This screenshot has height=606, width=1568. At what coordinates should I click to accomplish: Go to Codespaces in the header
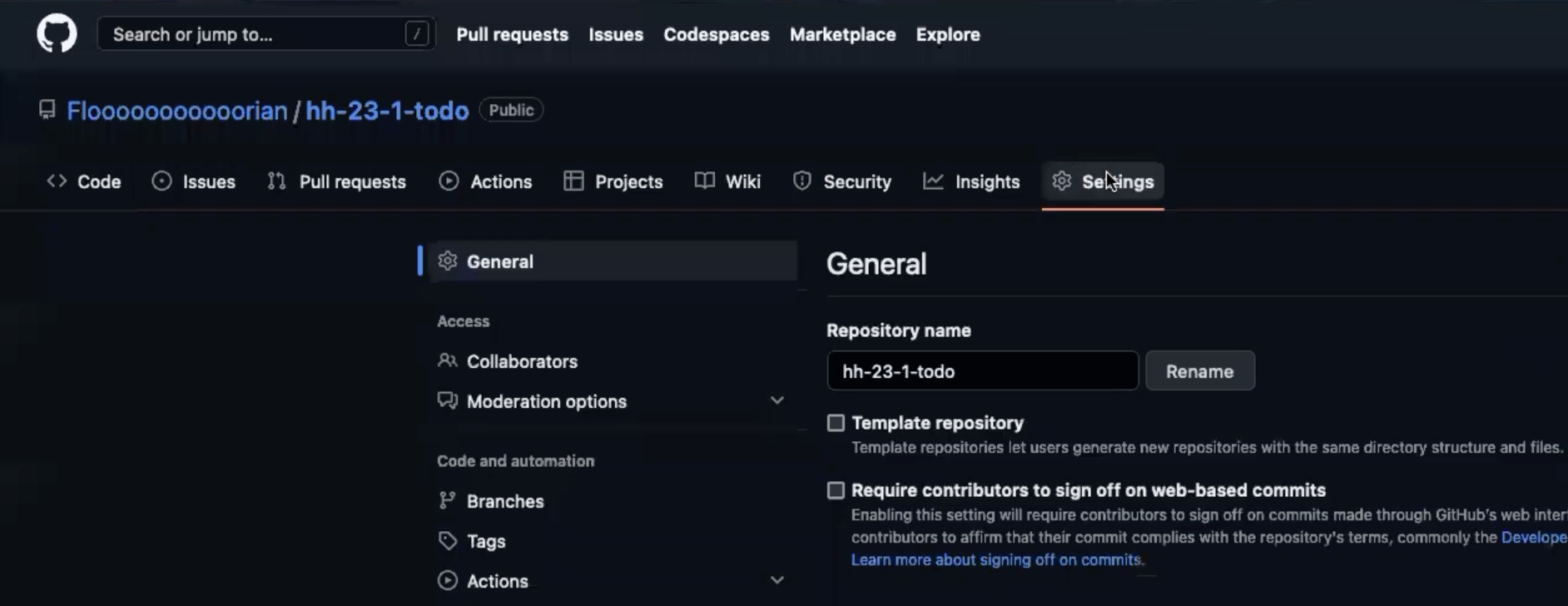(x=717, y=35)
